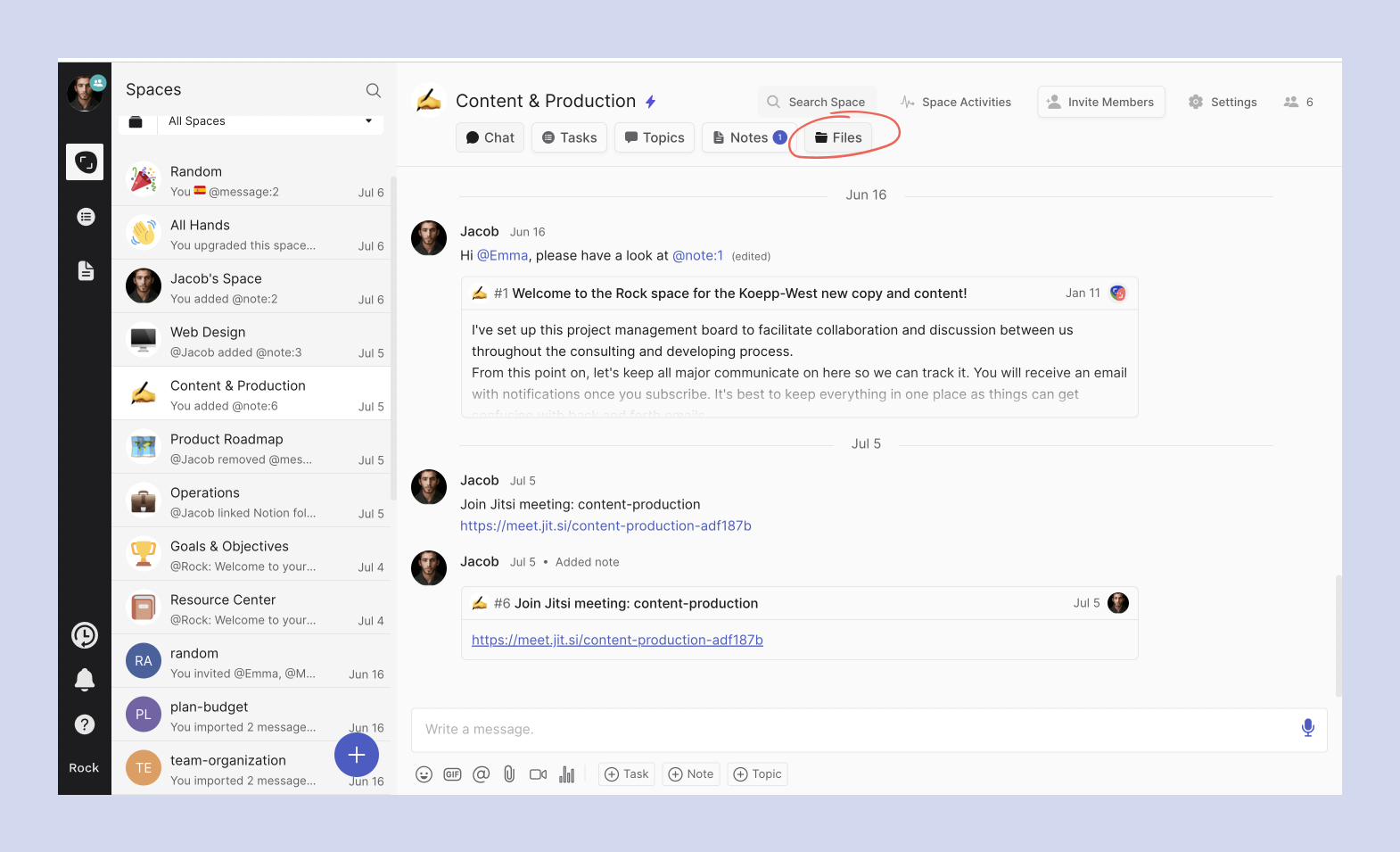Create a poll with bar chart icon

click(x=566, y=774)
